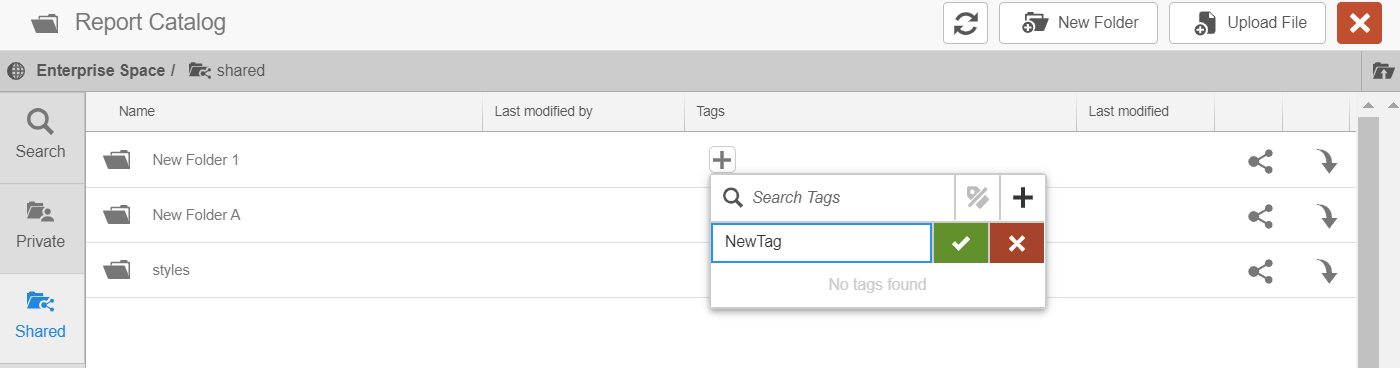The image size is (1400, 368).
Task: Switch to the Private sidebar tab
Action: click(41, 227)
